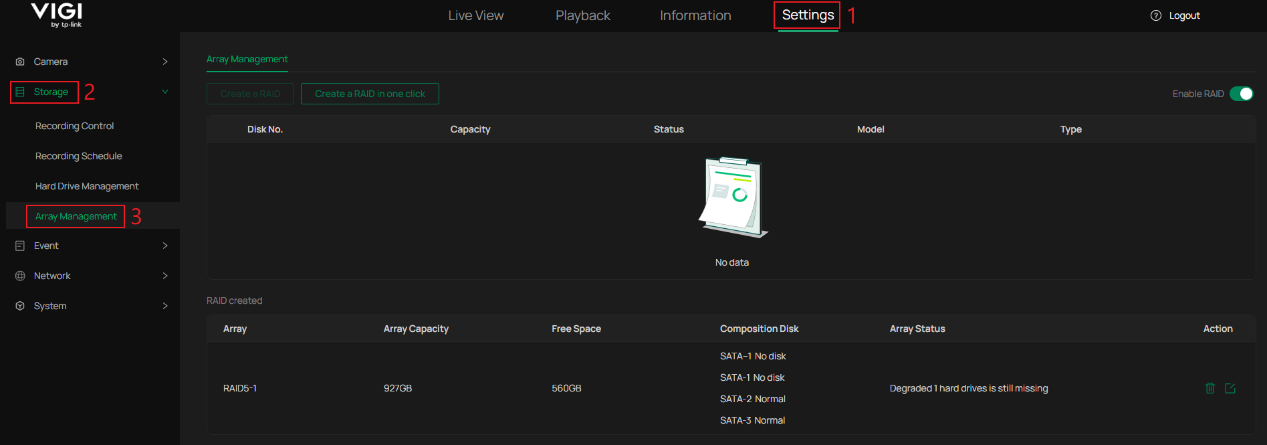Expand the Network menu chevron

[x=165, y=276]
